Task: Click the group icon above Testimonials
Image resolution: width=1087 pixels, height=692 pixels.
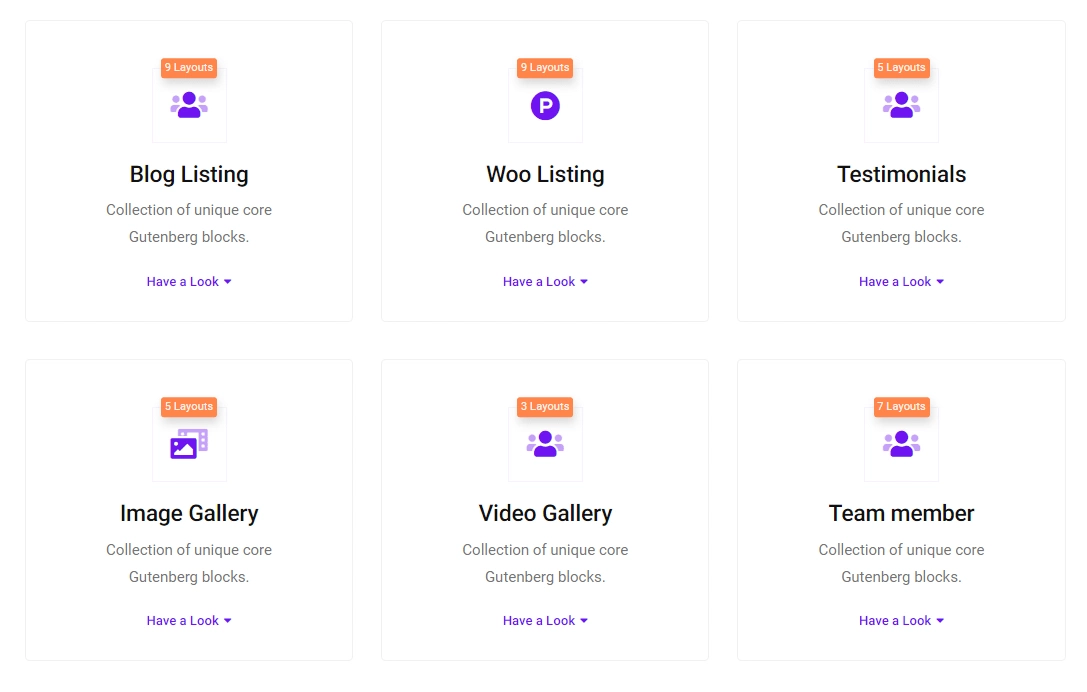Action: click(901, 103)
